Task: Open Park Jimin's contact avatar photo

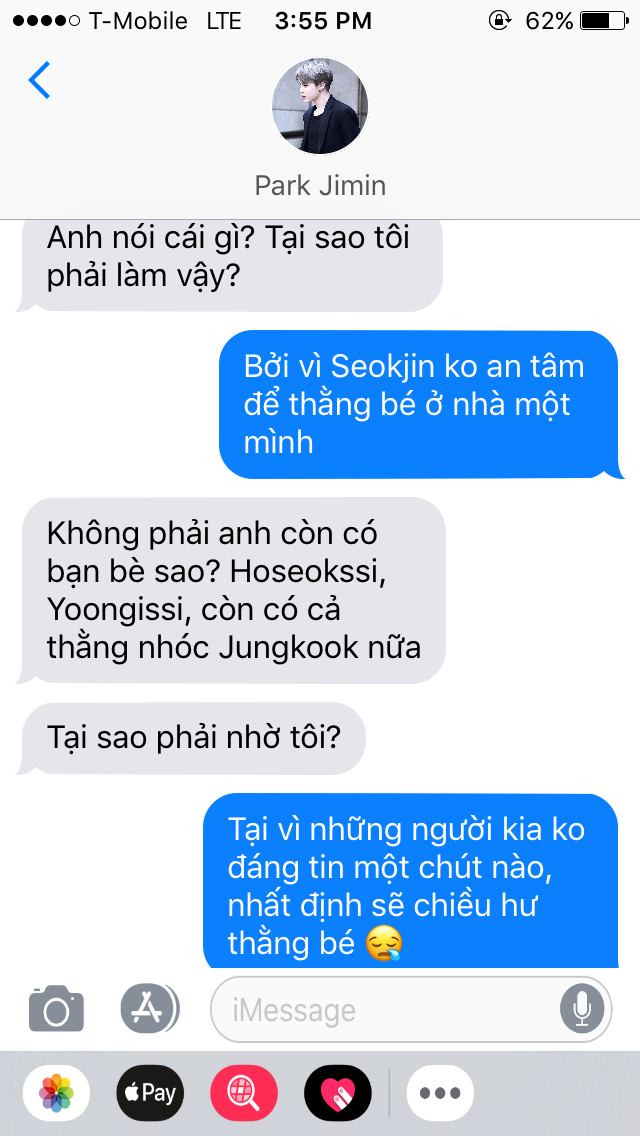Action: pos(320,106)
